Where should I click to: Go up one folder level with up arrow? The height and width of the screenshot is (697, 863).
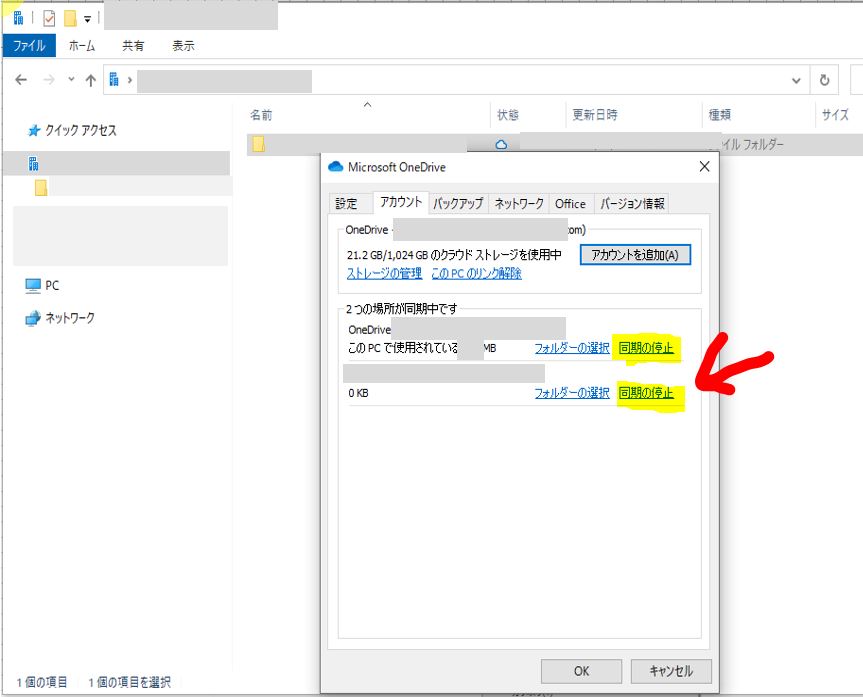click(x=91, y=80)
